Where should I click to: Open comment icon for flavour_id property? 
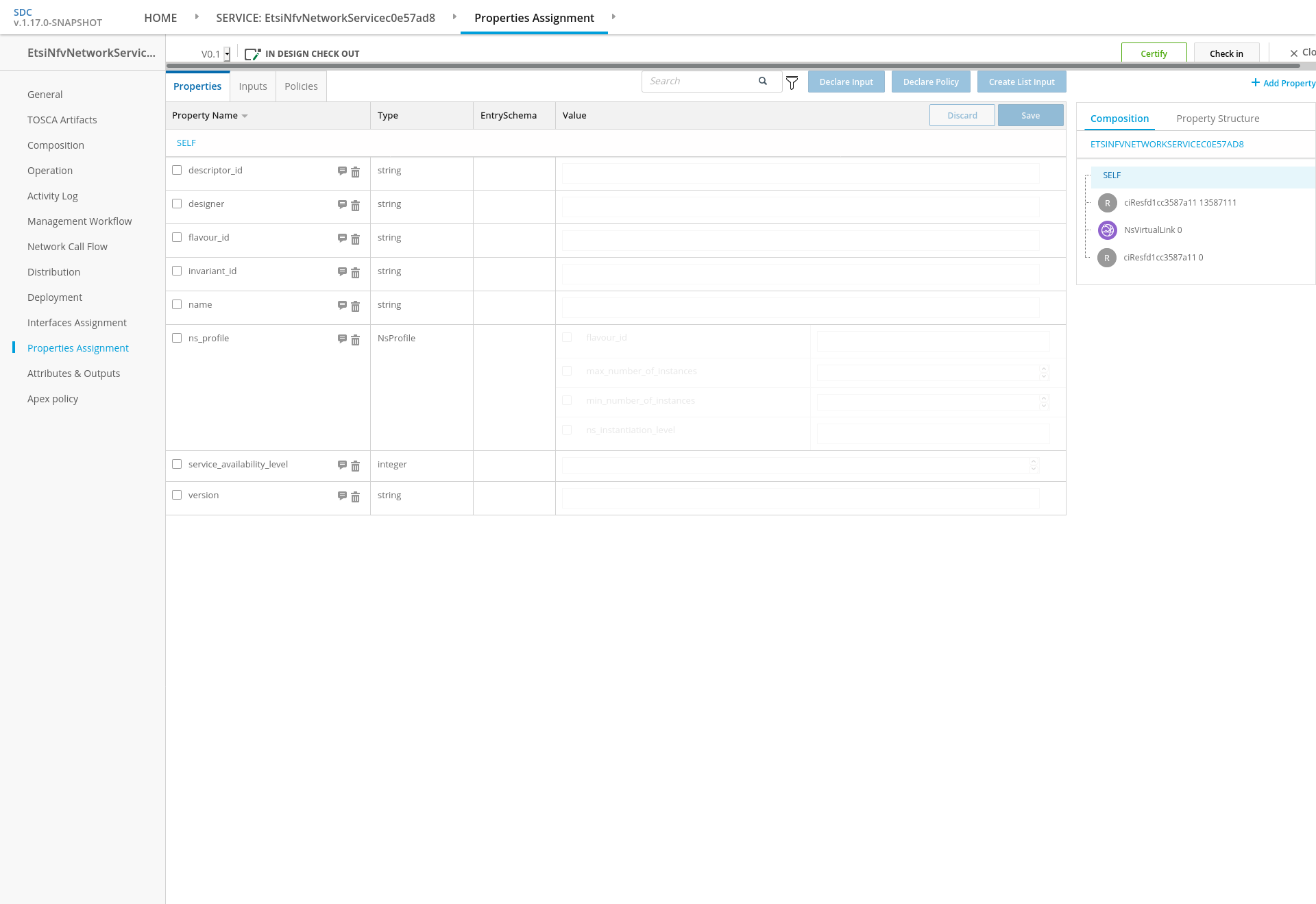(342, 238)
